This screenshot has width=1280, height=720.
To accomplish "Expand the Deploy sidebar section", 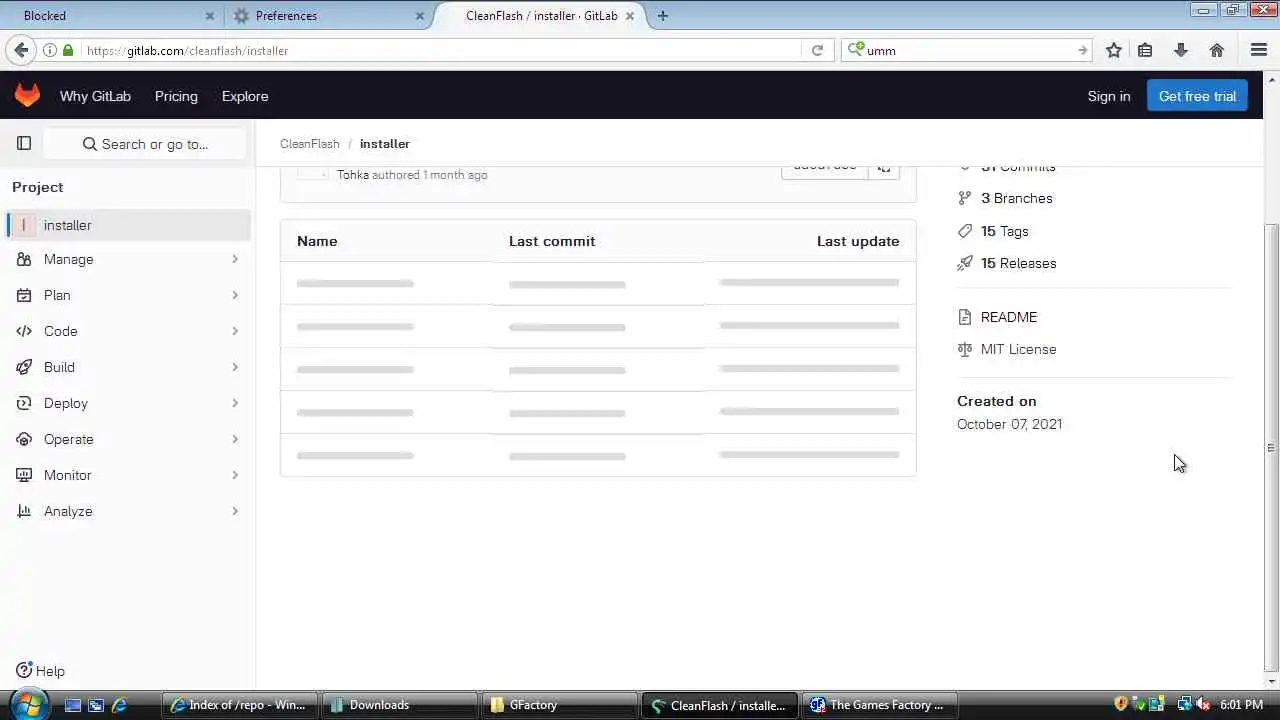I will pos(127,403).
